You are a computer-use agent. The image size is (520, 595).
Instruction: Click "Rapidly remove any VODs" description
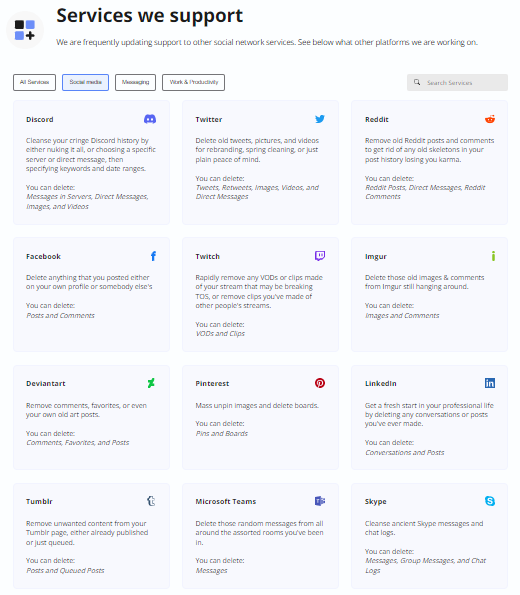tap(259, 291)
